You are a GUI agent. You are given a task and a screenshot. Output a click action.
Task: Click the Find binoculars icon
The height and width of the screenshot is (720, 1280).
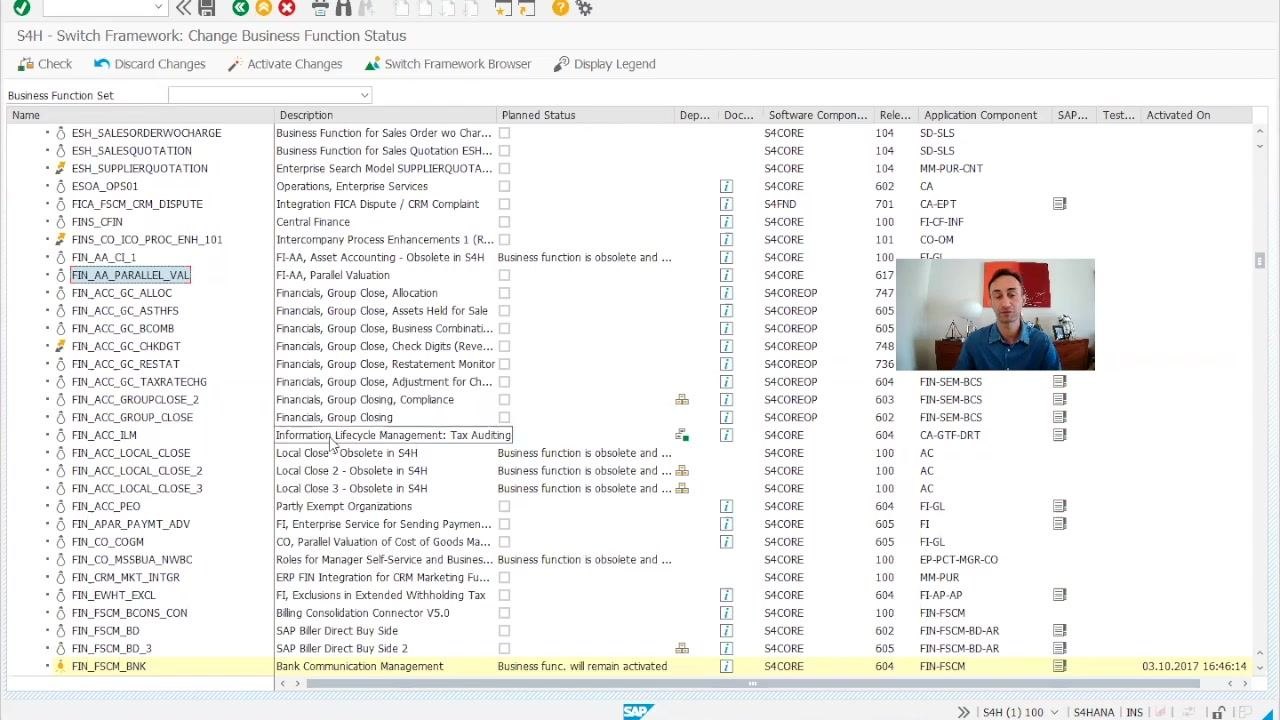pos(343,8)
